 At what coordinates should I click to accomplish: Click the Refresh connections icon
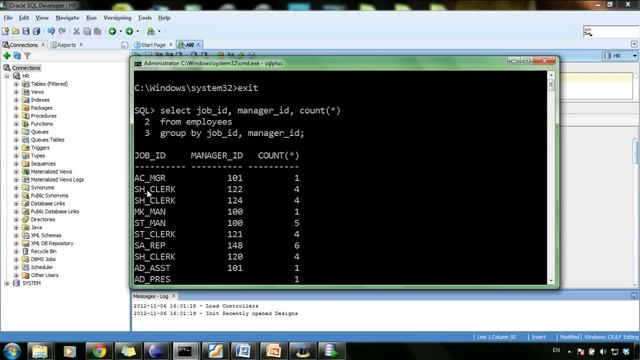[x=17, y=56]
